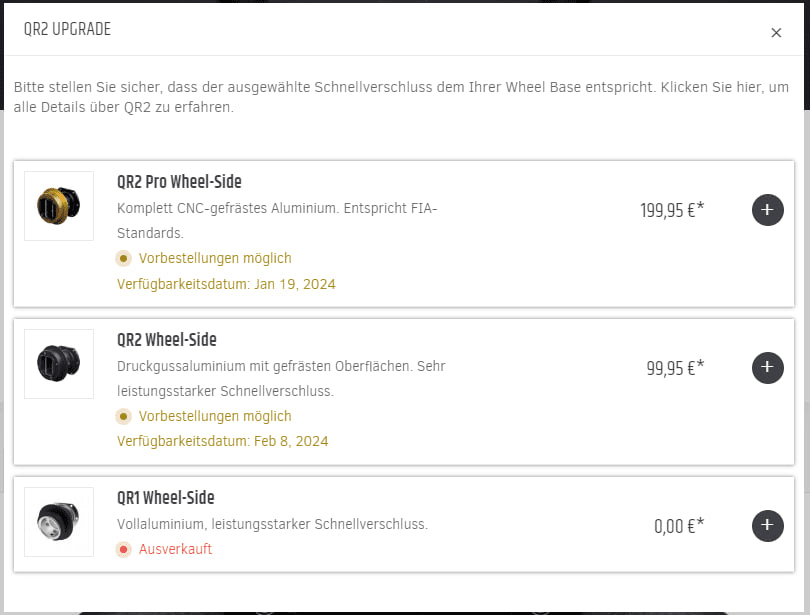
Task: View the QR1 Wheel-Side product image
Action: 59,522
